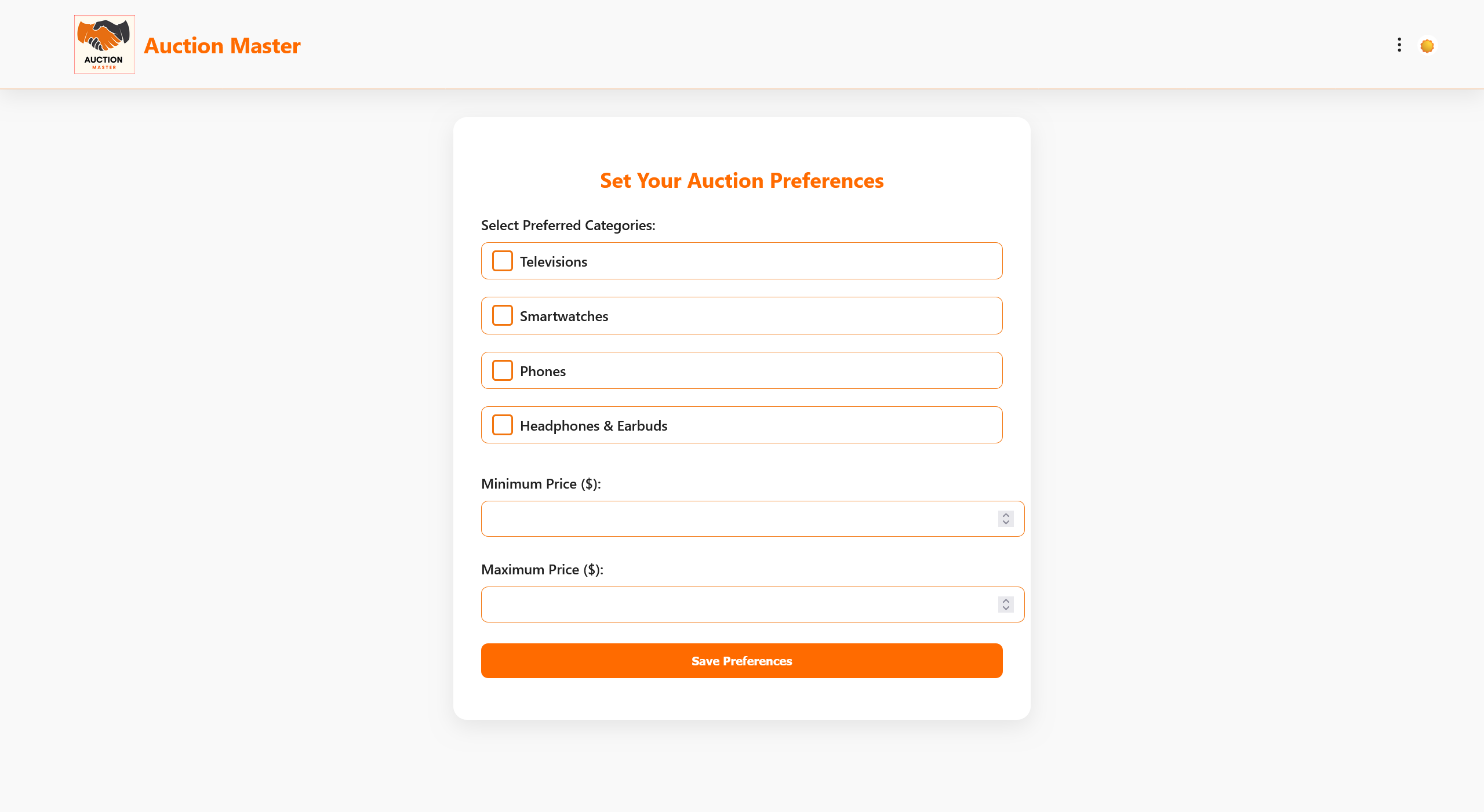
Task: Select the Phones category label
Action: pos(543,371)
